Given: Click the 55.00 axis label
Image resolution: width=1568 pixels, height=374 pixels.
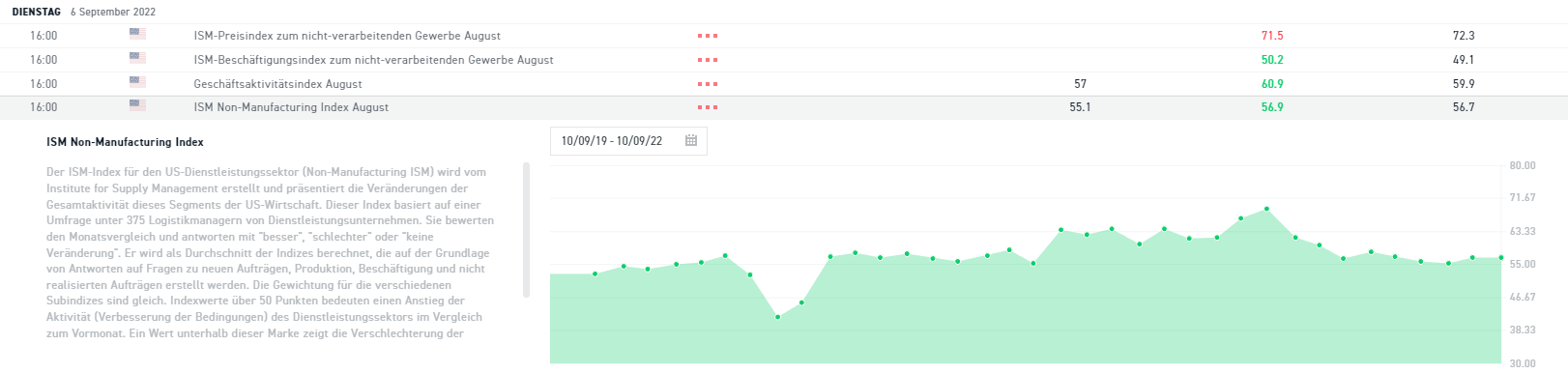Looking at the screenshot, I should point(1523,264).
